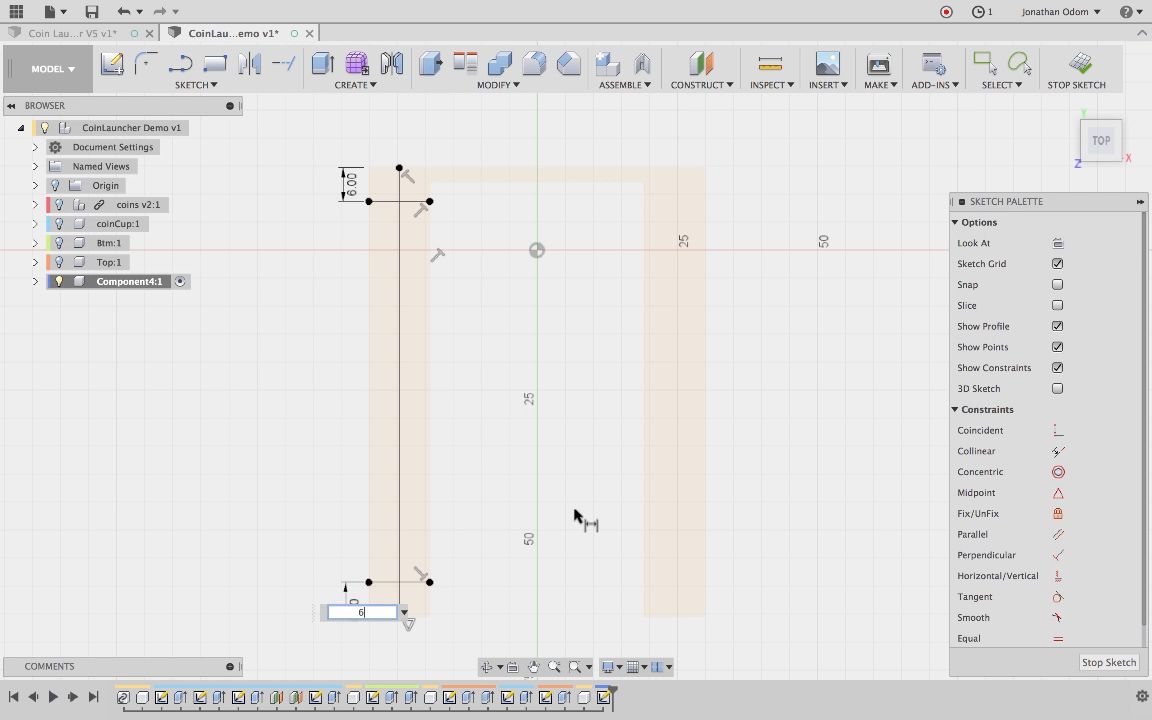Click the Stop Sketch toolbar icon
The width and height of the screenshot is (1152, 720).
click(x=1079, y=64)
